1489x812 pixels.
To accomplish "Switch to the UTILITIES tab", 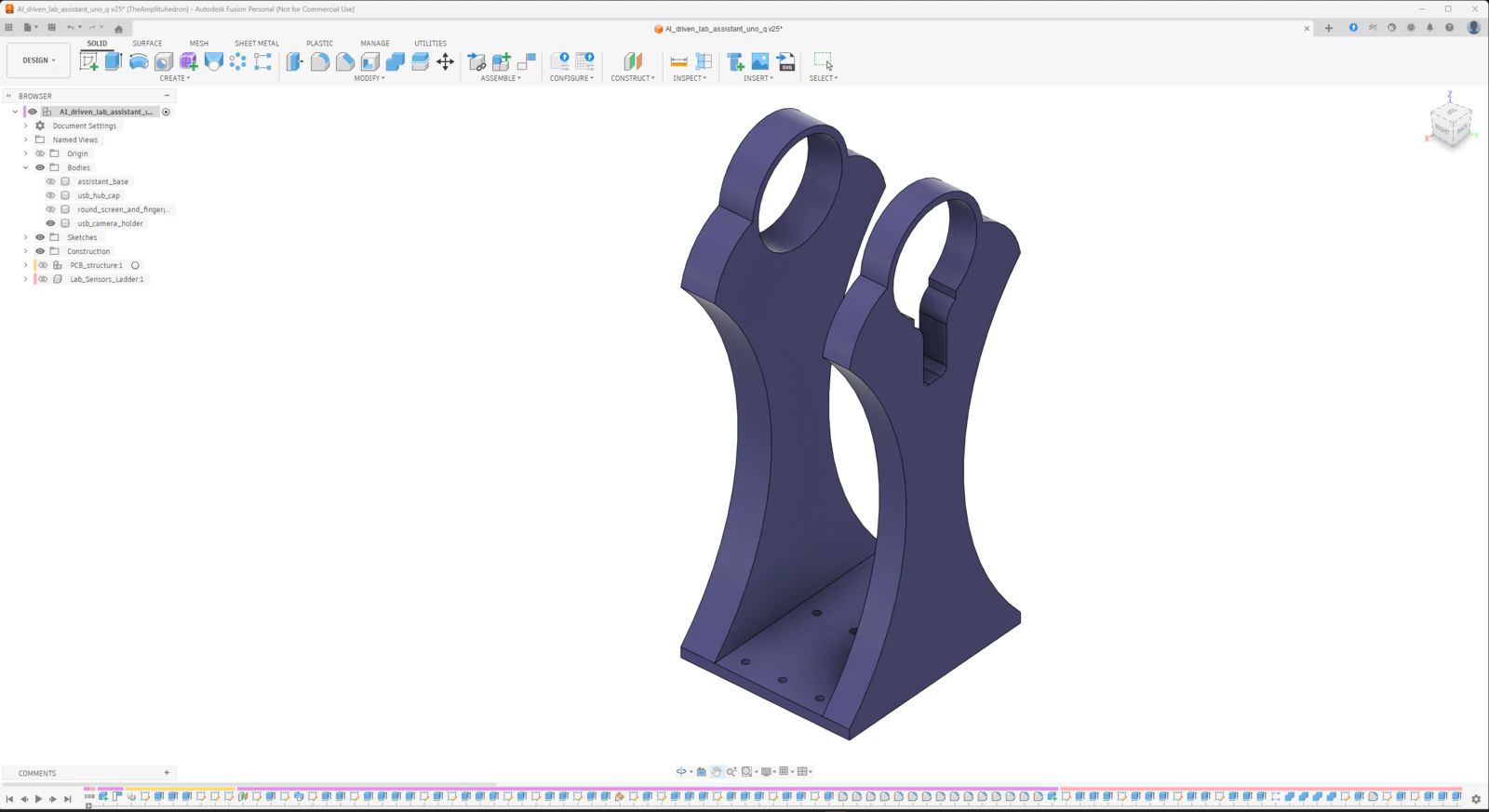I will point(430,43).
